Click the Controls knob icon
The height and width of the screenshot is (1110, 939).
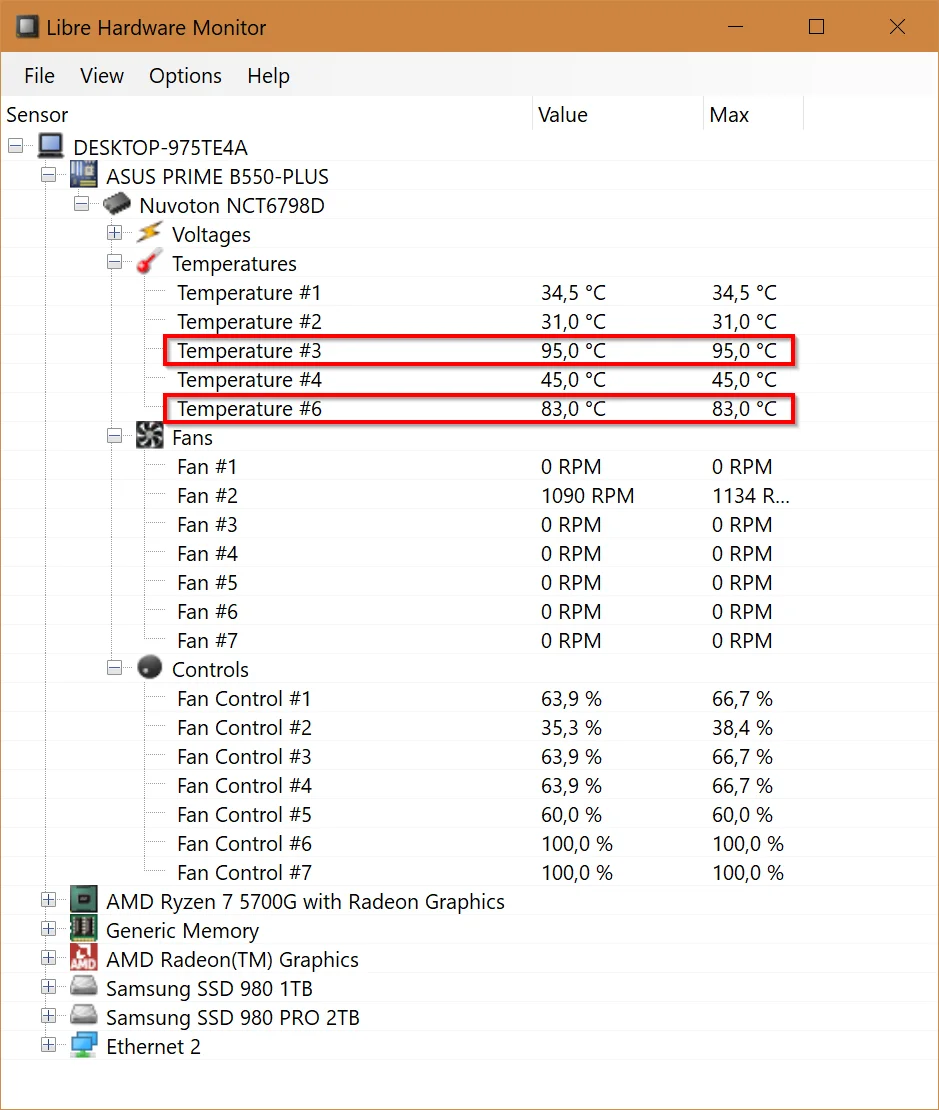point(149,668)
